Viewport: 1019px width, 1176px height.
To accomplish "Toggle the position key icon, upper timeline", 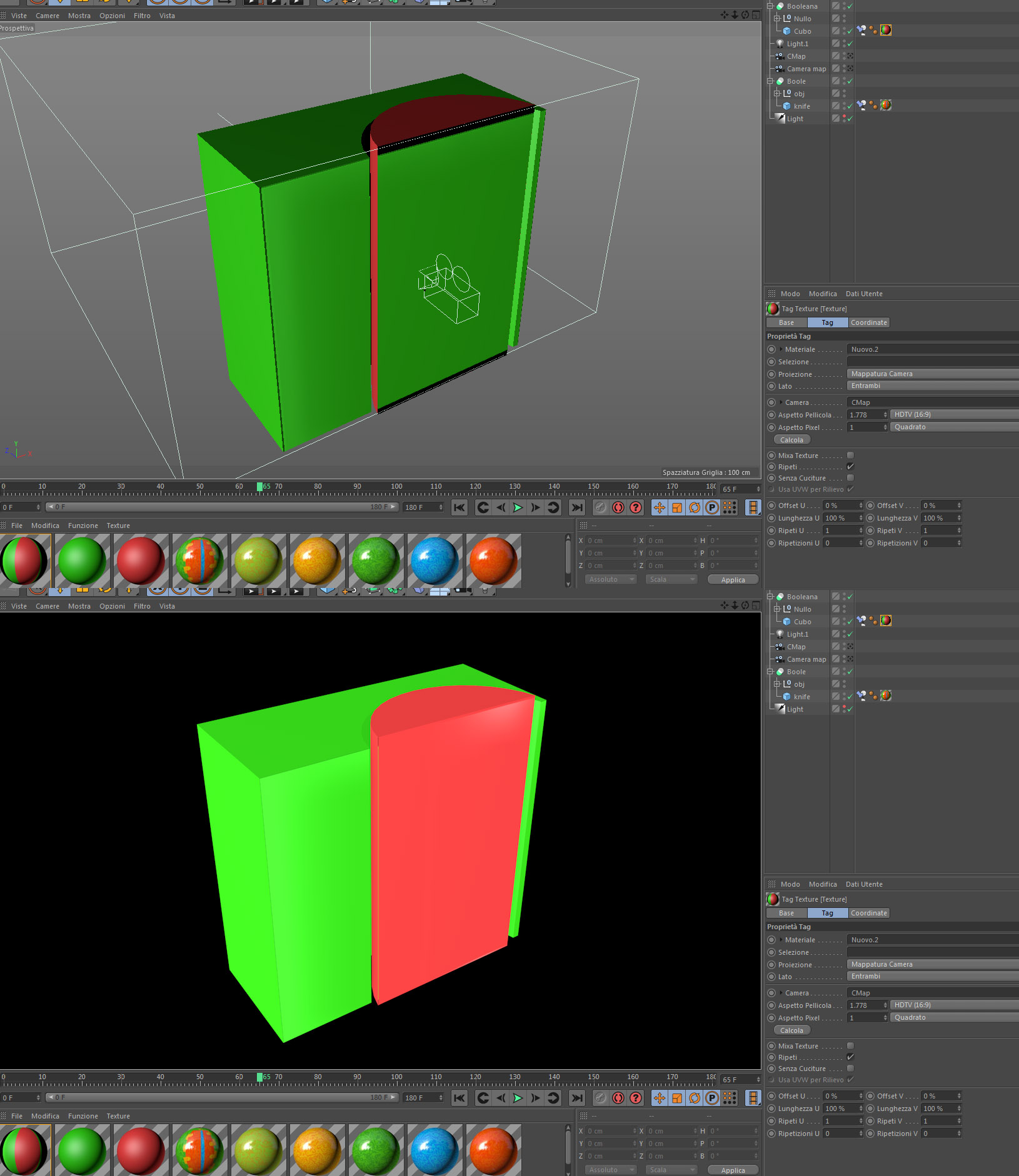I will [x=660, y=507].
